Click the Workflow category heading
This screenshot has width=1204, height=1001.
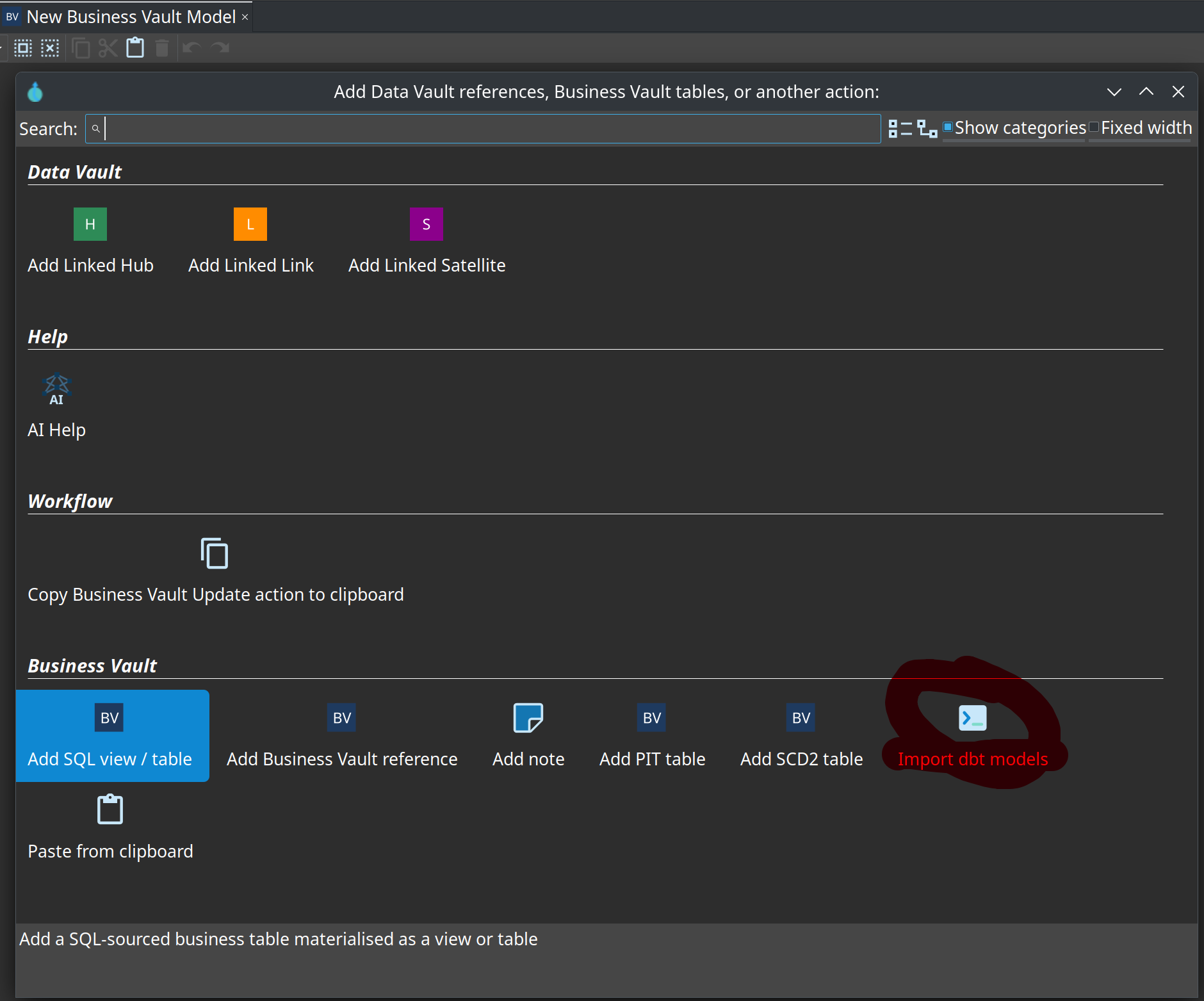(70, 501)
